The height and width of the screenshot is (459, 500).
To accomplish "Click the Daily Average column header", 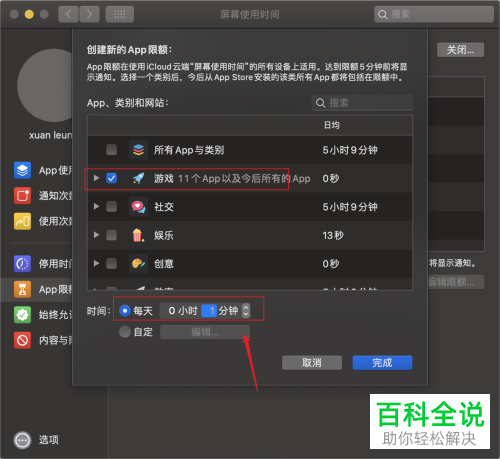I will click(332, 125).
